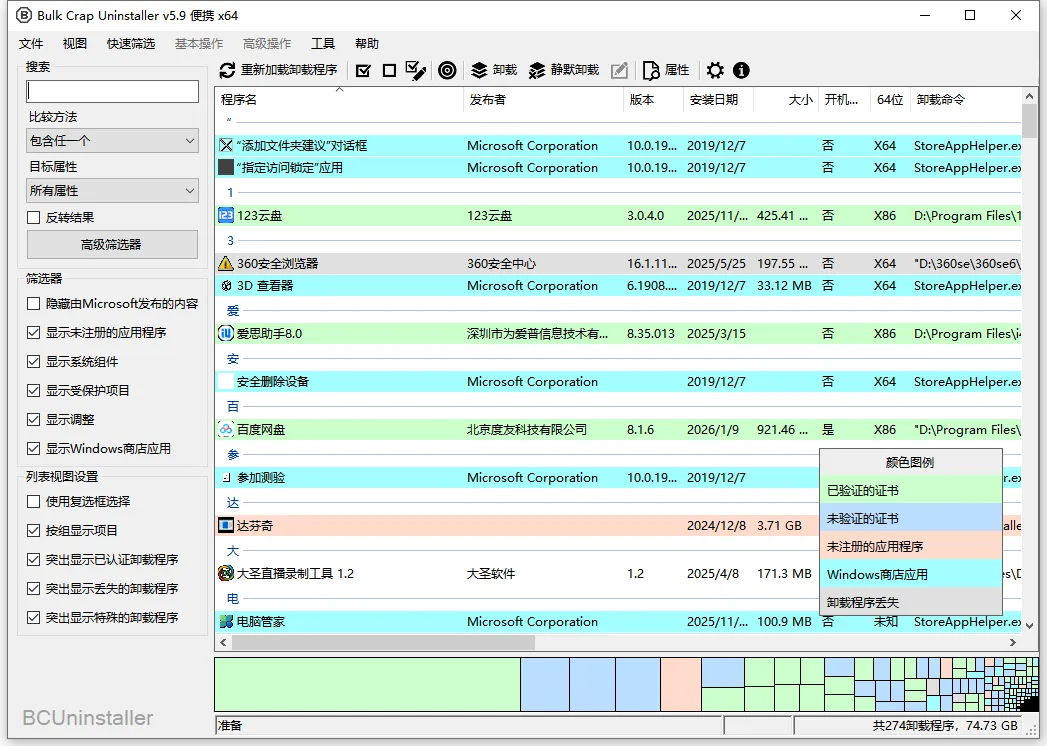Click the 123云盘 app icon

pos(226,215)
